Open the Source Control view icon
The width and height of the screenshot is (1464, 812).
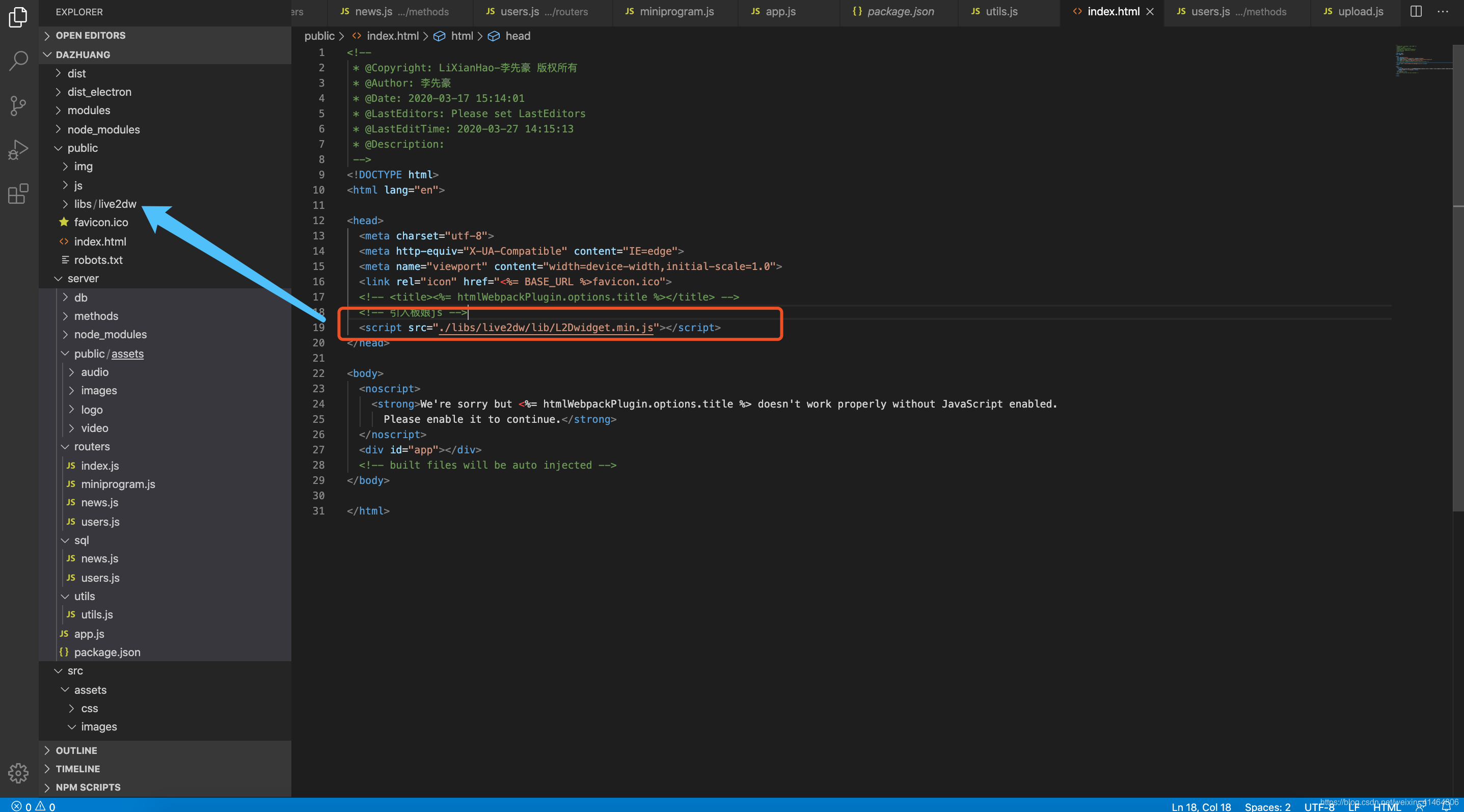point(18,105)
